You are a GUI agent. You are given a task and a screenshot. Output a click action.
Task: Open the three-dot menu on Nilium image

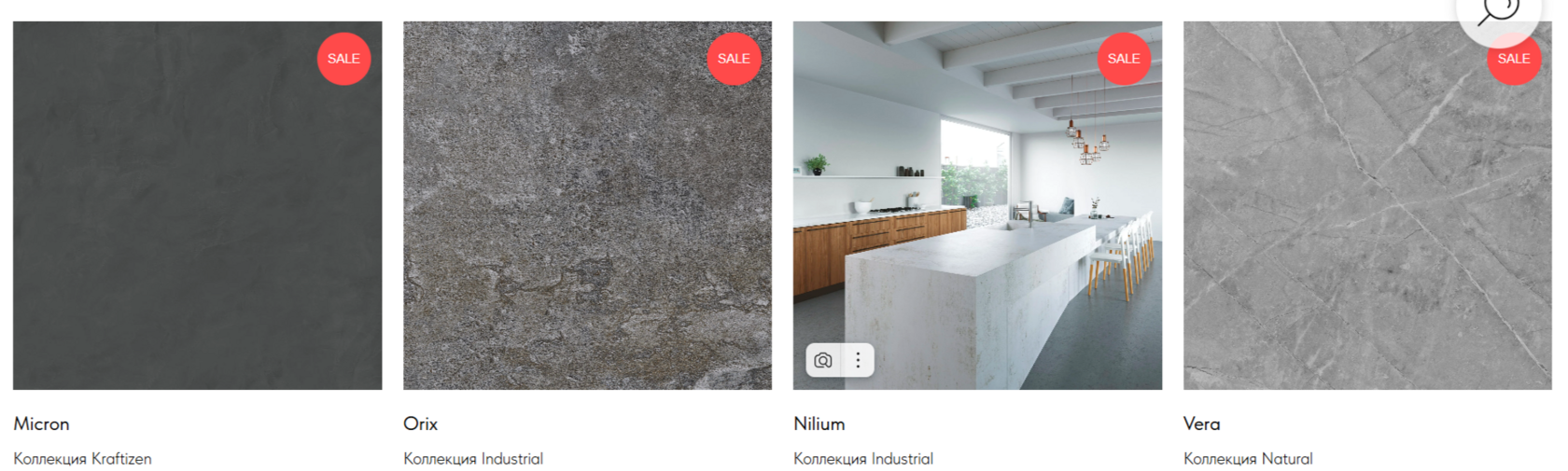point(858,360)
